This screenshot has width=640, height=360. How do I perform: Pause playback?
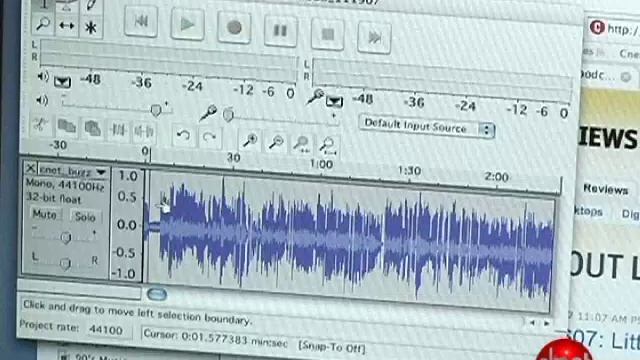click(280, 31)
